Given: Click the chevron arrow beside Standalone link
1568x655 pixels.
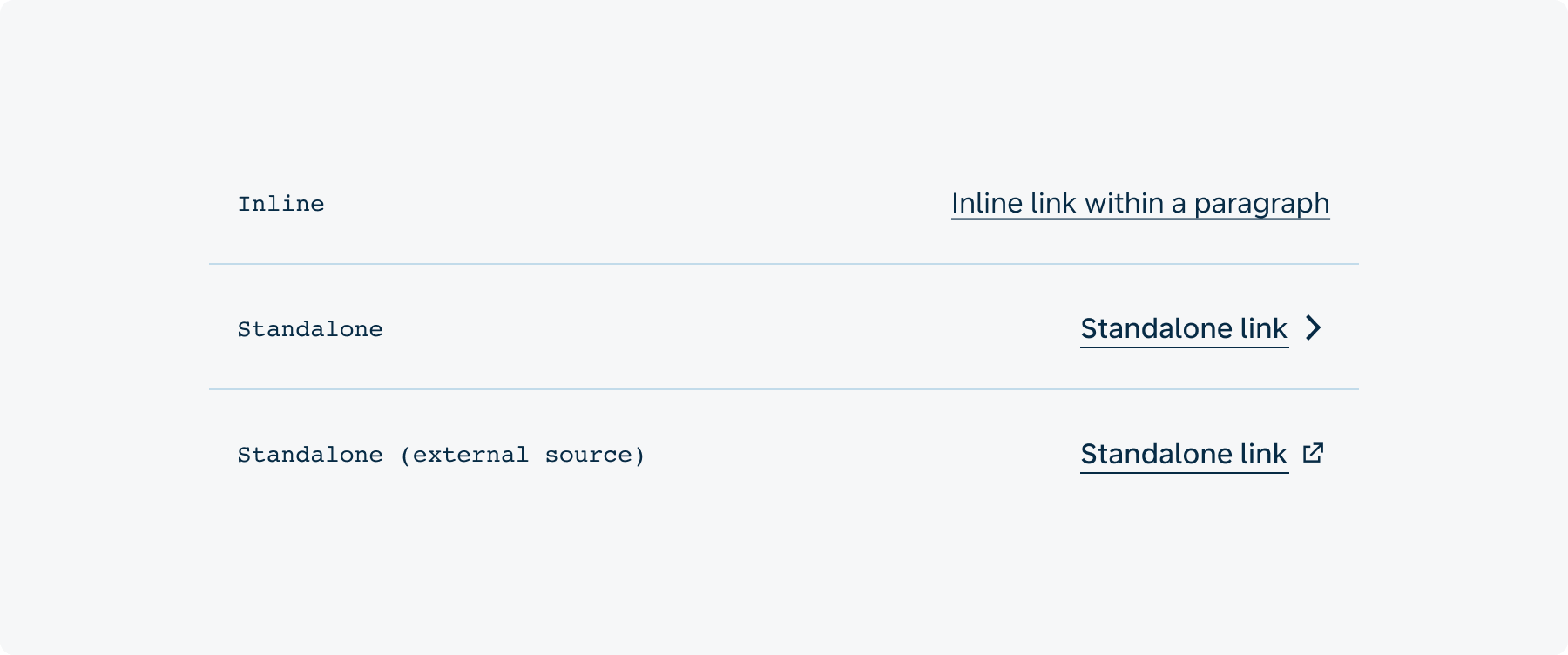Looking at the screenshot, I should click(x=1314, y=327).
